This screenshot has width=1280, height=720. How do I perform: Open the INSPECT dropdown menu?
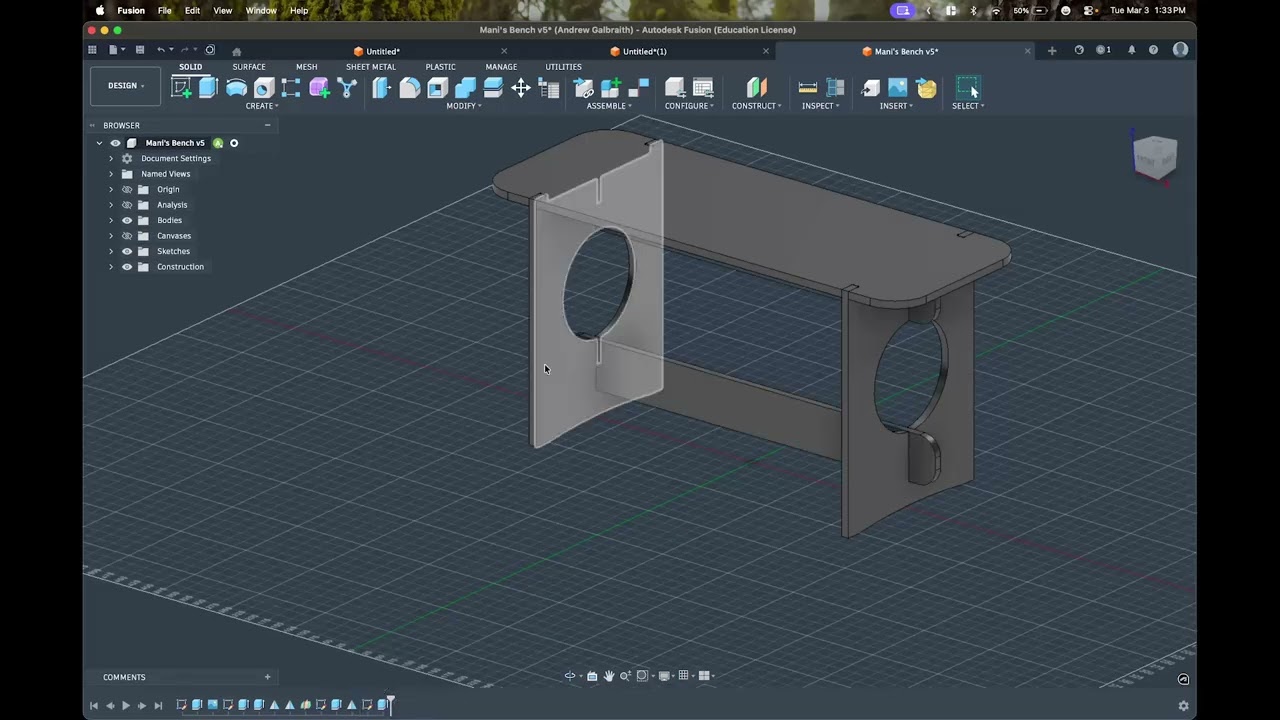[x=820, y=106]
